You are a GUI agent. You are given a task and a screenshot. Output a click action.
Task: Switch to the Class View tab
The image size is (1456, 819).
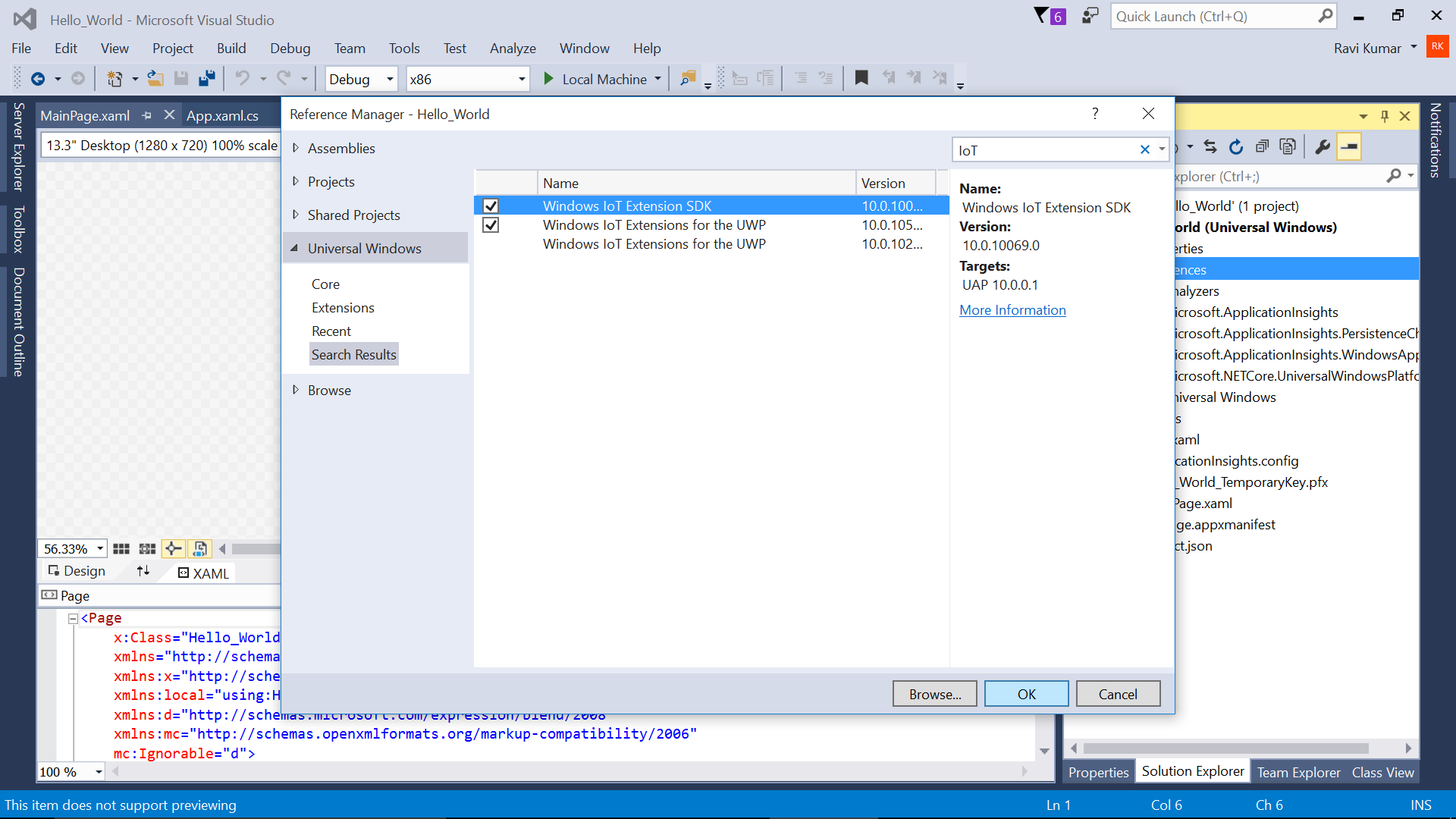click(x=1382, y=772)
